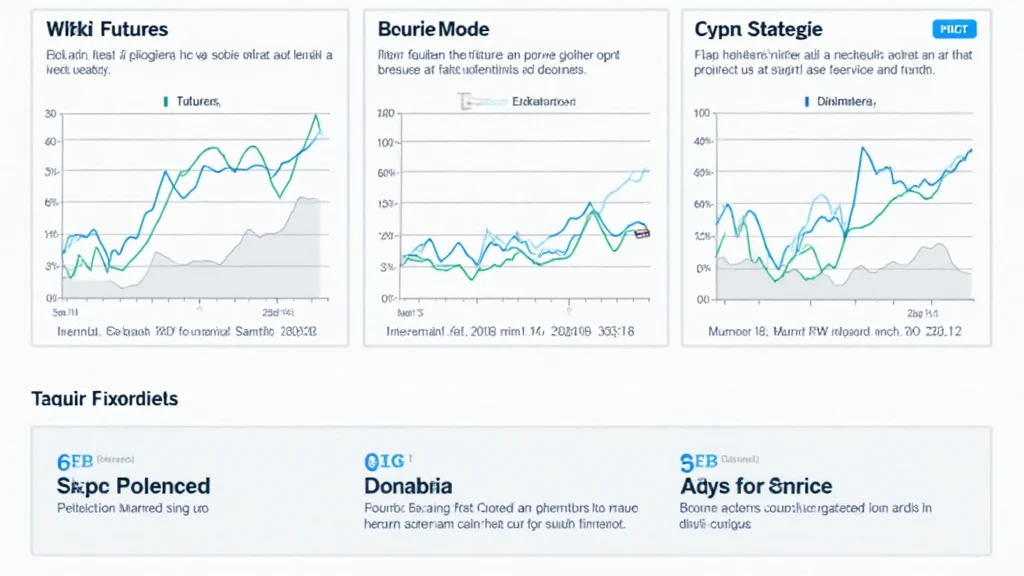1024x576 pixels.
Task: Open the Bourie Mode card title
Action: 434,30
